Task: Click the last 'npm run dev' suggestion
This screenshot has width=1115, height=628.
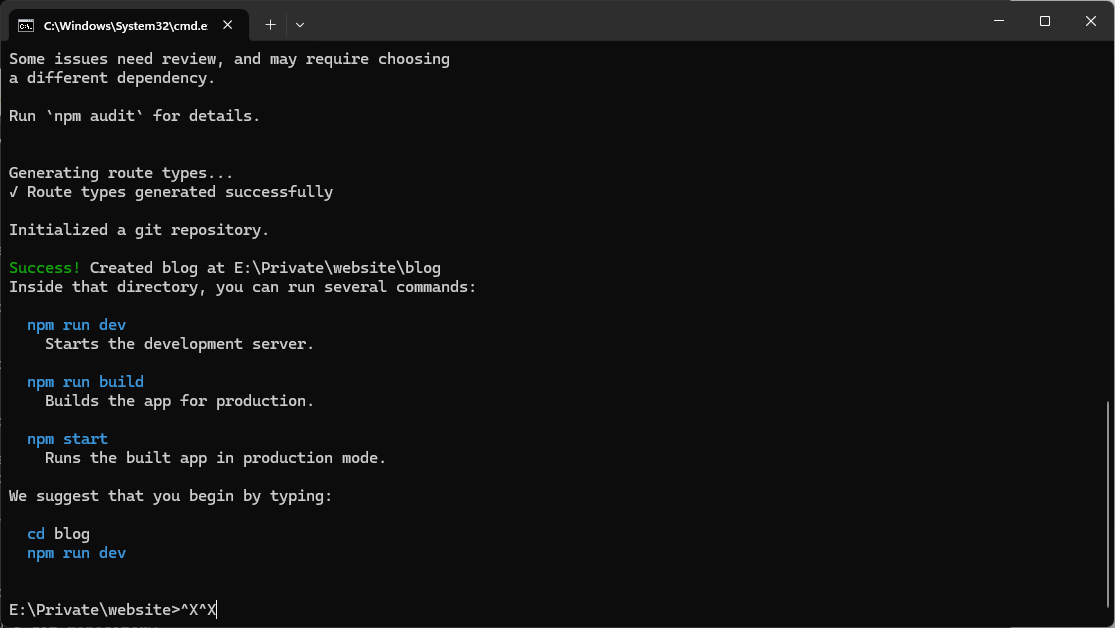Action: point(76,553)
